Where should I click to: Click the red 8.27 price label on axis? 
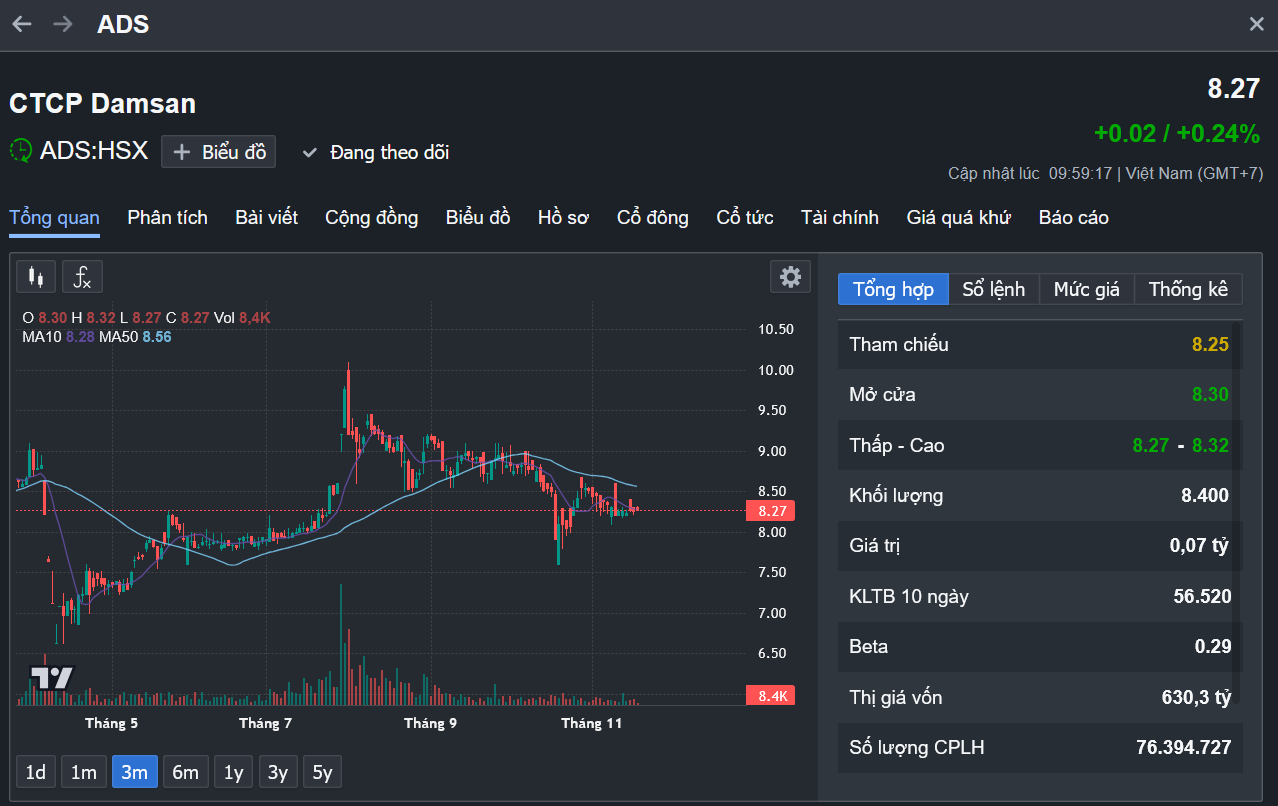[771, 511]
